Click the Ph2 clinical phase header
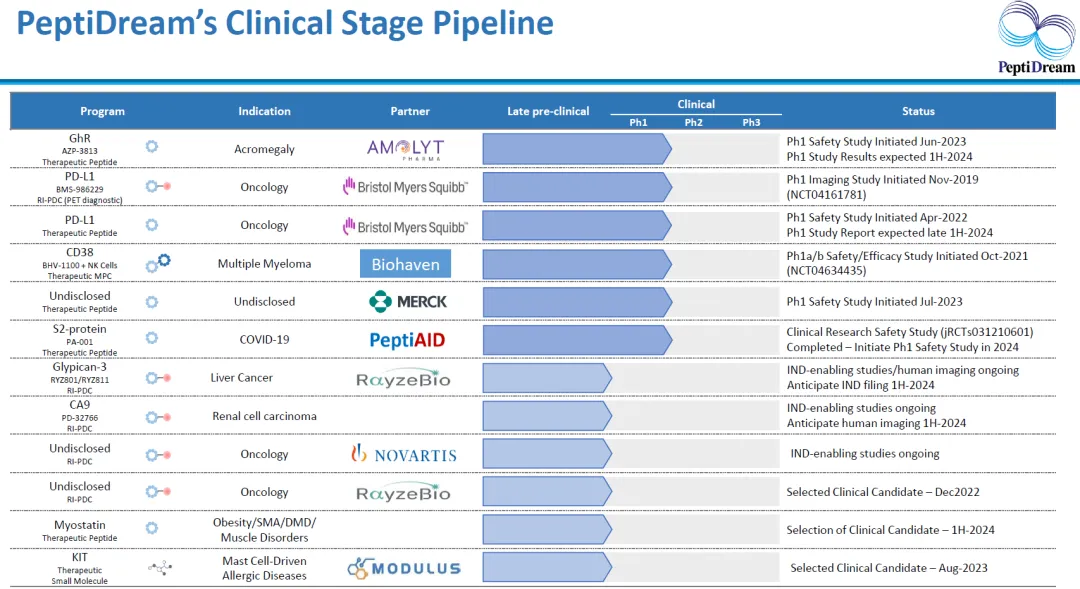This screenshot has height=589, width=1080. [x=694, y=122]
